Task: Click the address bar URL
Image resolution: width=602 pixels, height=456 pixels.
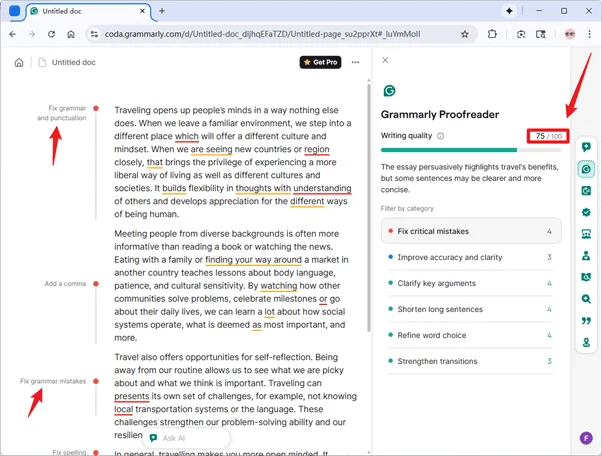Action: tap(263, 34)
